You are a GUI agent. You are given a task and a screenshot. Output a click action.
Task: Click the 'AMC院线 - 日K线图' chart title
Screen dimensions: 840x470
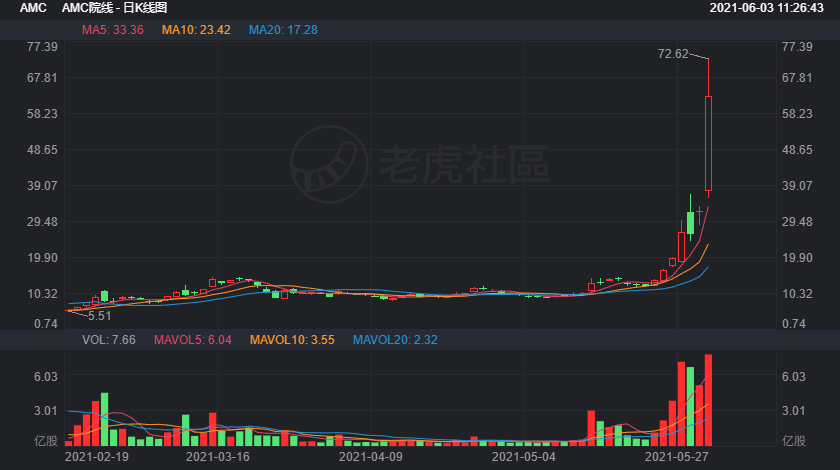pyautogui.click(x=115, y=8)
